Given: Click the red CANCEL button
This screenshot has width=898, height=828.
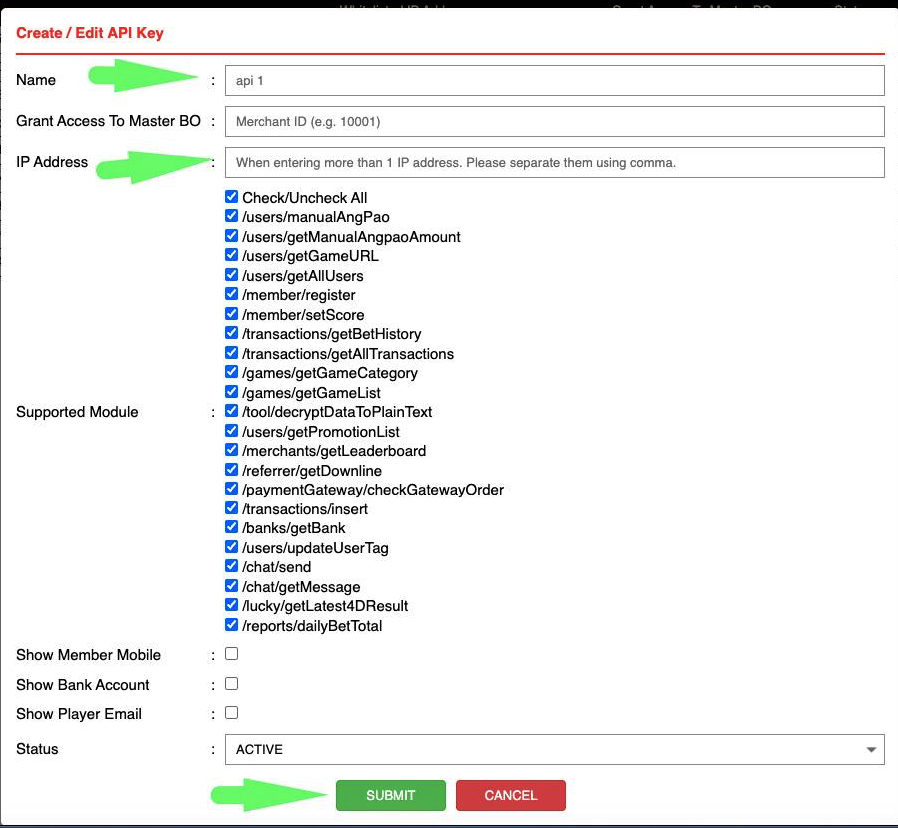Looking at the screenshot, I should tap(511, 795).
